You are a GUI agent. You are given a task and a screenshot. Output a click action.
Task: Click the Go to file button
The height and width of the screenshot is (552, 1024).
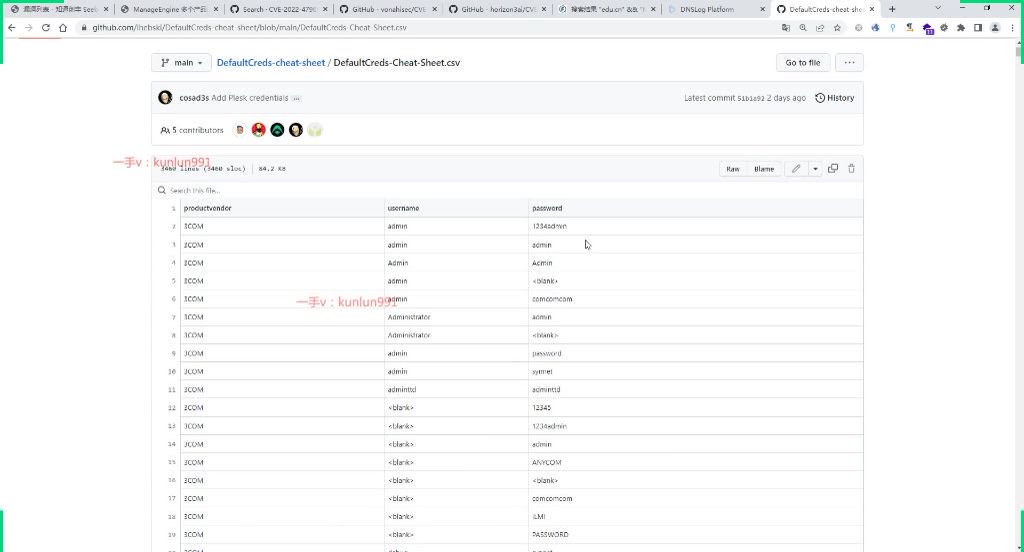tap(803, 63)
